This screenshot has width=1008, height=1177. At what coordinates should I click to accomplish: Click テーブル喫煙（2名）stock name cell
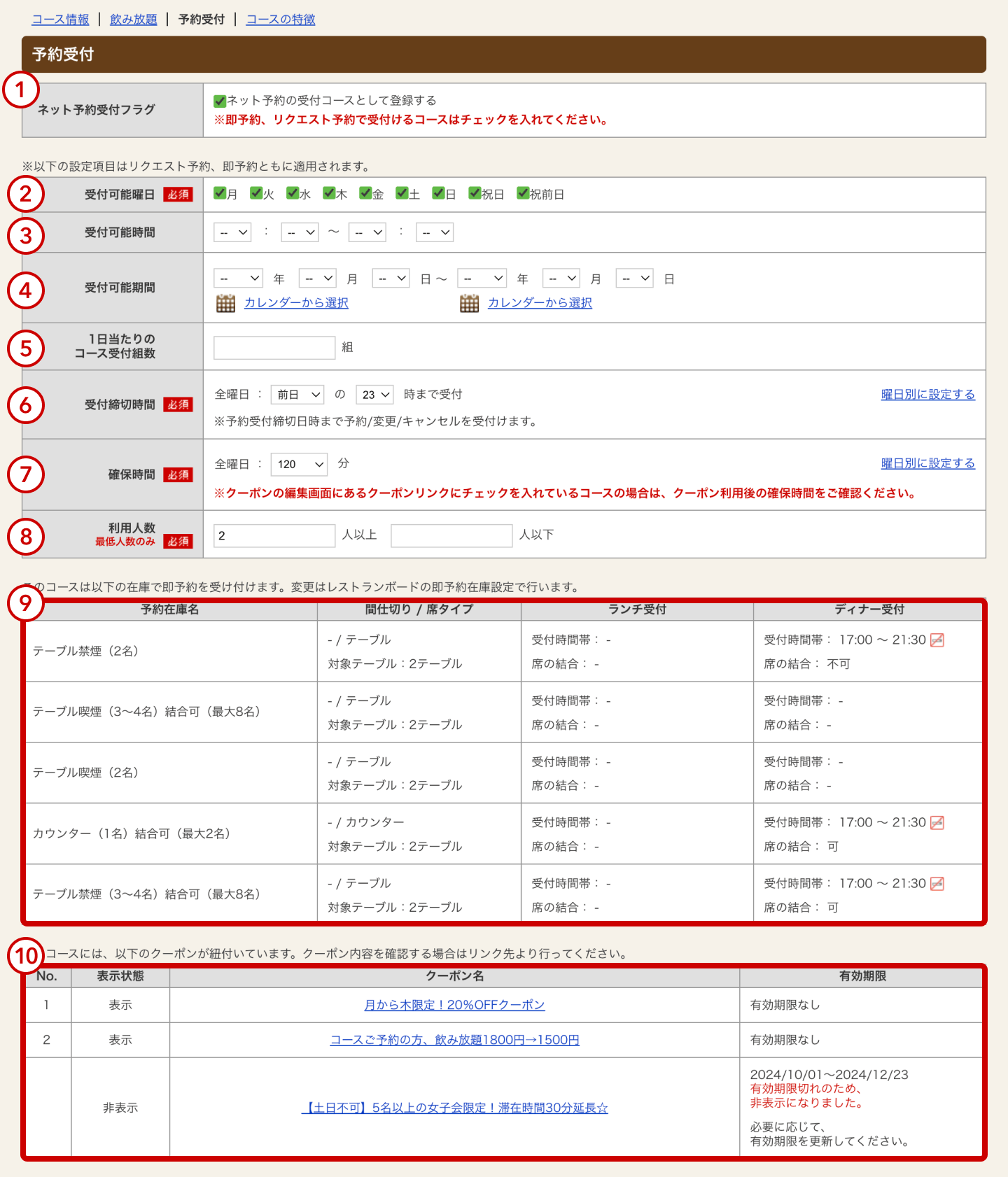pyautogui.click(x=171, y=773)
